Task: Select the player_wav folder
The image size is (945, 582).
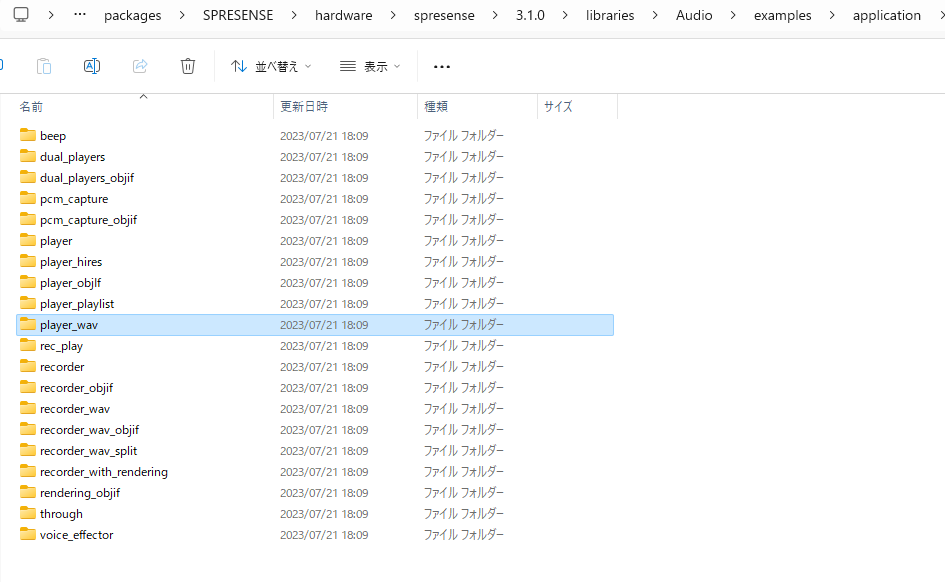Action: pyautogui.click(x=69, y=325)
